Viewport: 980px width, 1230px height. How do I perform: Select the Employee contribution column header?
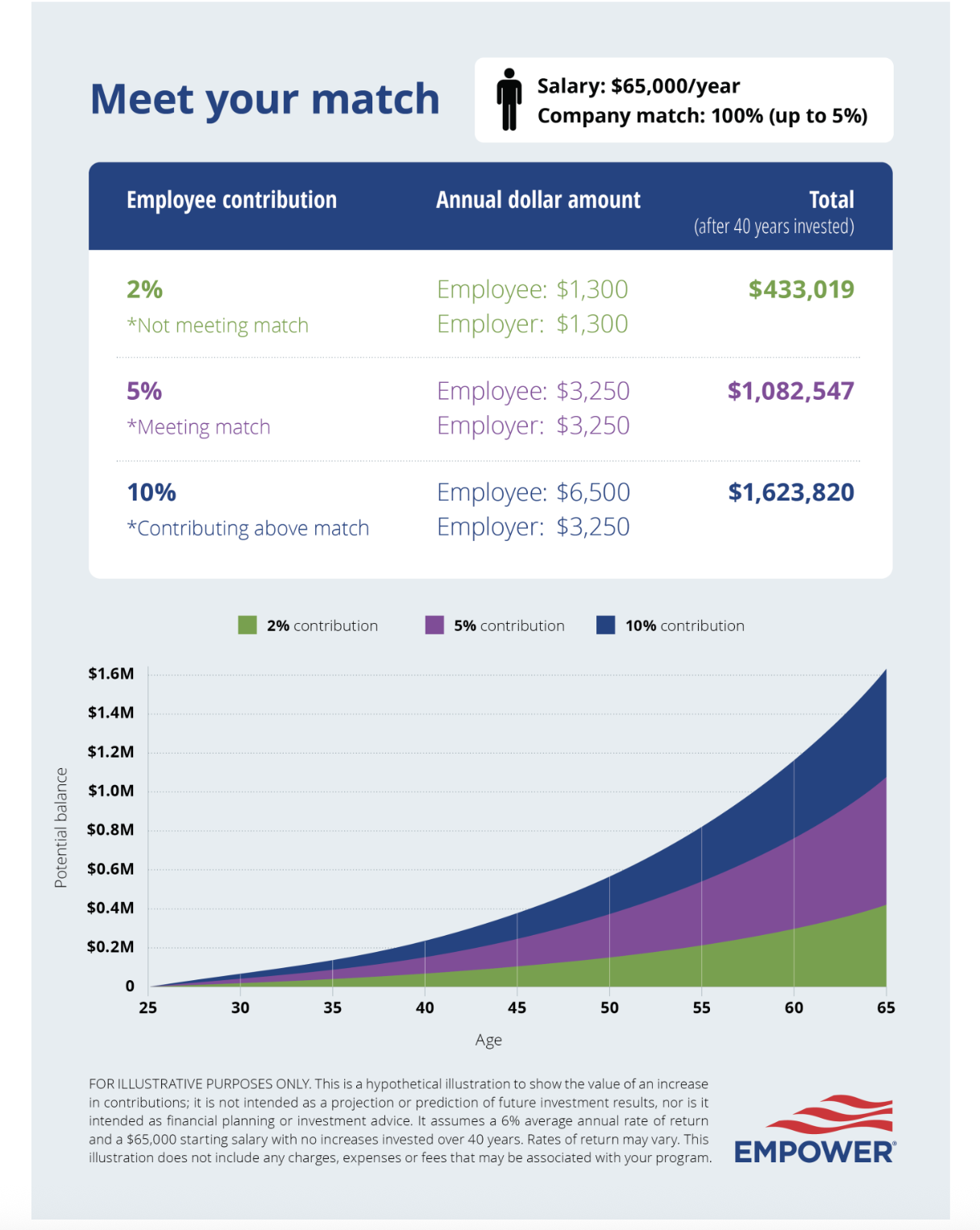click(231, 200)
